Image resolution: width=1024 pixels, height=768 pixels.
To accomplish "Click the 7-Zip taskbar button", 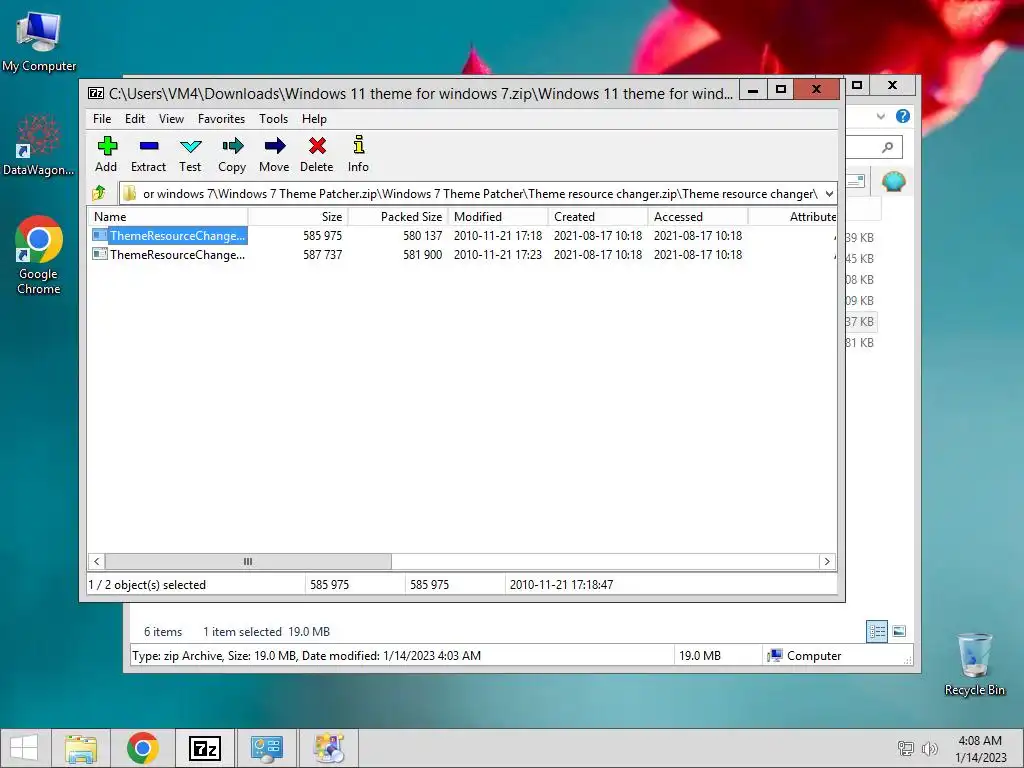I will click(x=204, y=748).
